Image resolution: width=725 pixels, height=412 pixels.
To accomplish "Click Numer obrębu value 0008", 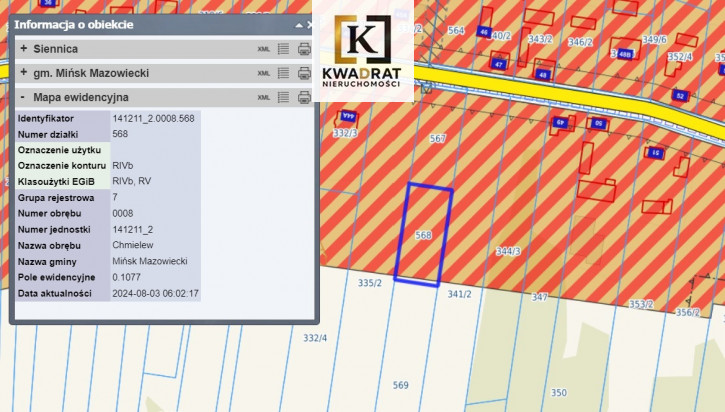I will point(123,213).
